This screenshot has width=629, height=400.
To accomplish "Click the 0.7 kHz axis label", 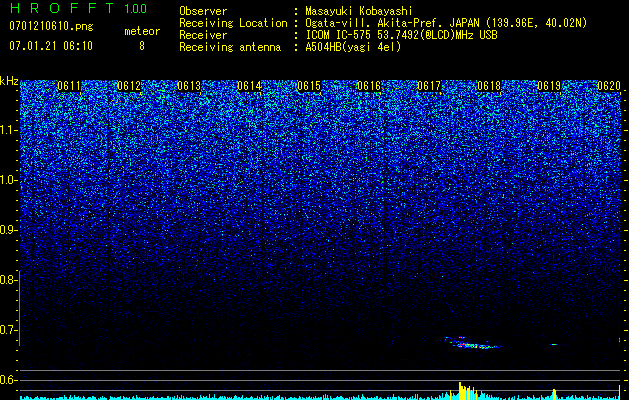I will [8, 330].
